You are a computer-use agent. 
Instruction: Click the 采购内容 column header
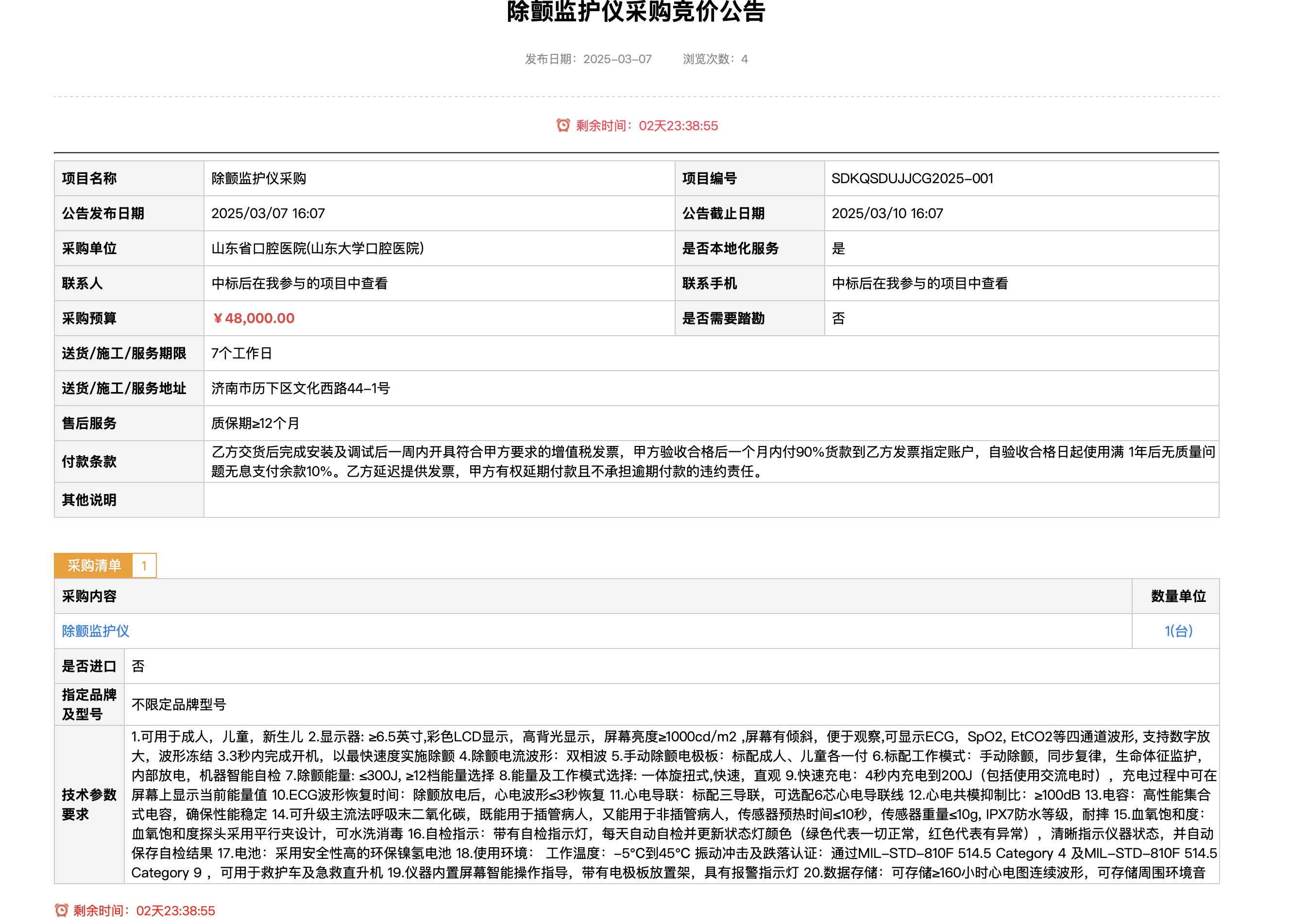(593, 596)
